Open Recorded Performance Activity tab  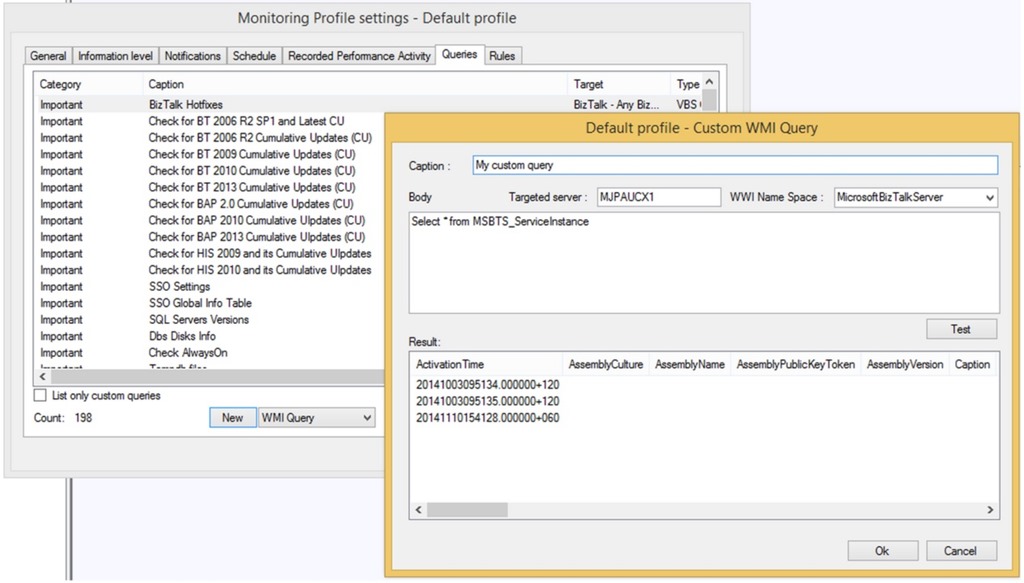pyautogui.click(x=359, y=56)
